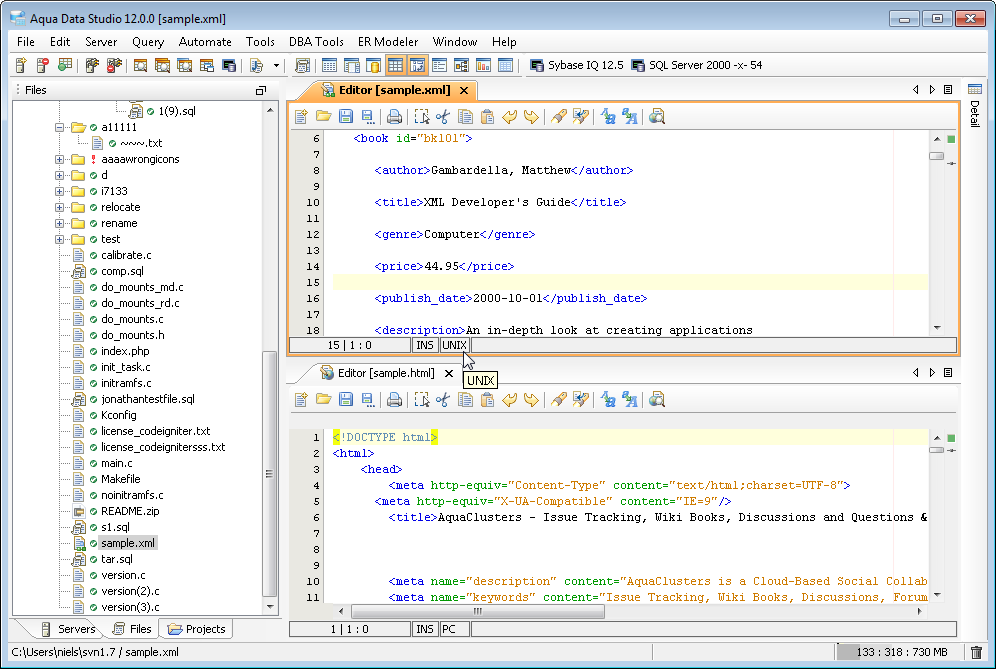Click the Print icon in the sample.xml editor
The height and width of the screenshot is (669, 996).
394,117
